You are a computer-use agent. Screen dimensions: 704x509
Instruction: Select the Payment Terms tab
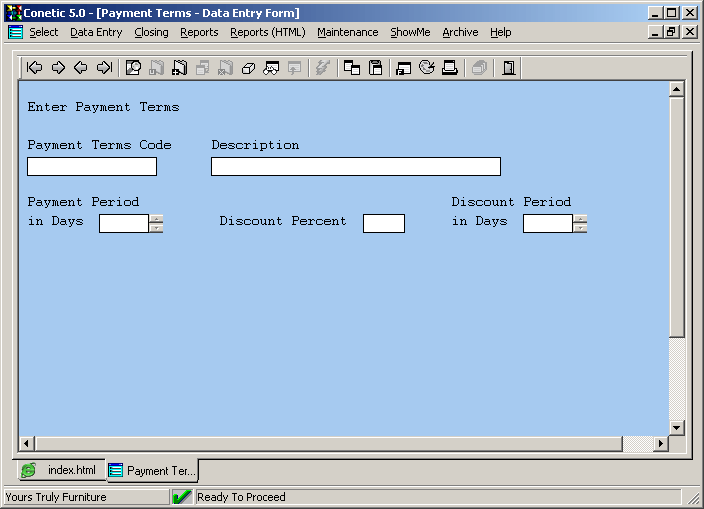tap(152, 470)
